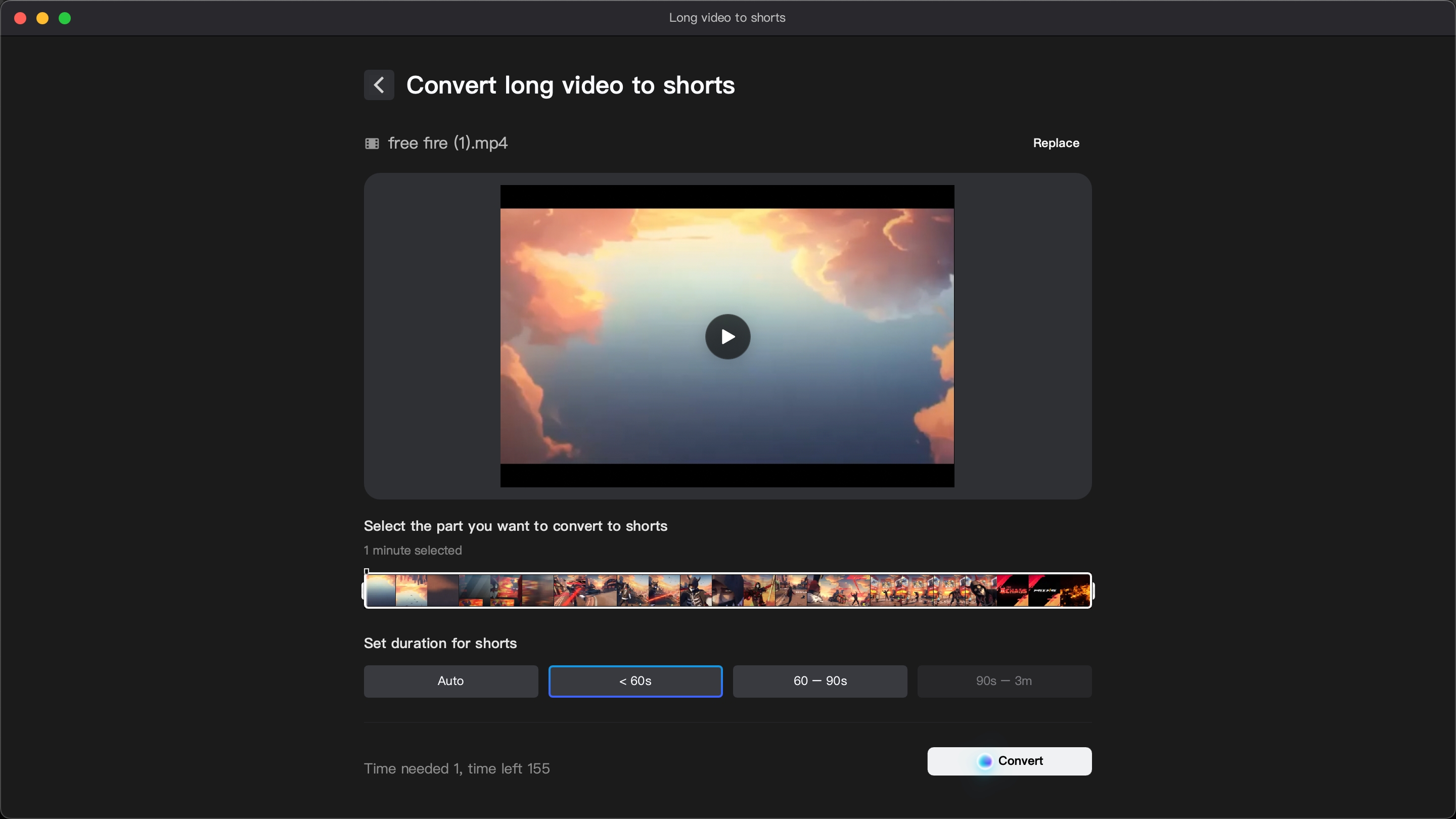Click the left selection handle on the timeline
The height and width of the screenshot is (819, 1456).
[366, 590]
